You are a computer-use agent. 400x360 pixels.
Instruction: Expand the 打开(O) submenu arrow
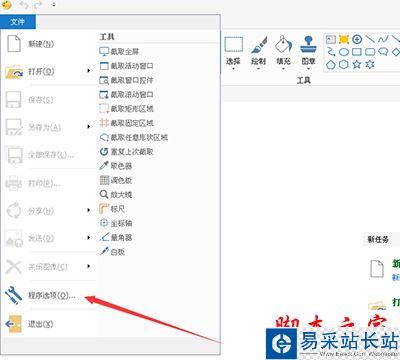click(89, 71)
